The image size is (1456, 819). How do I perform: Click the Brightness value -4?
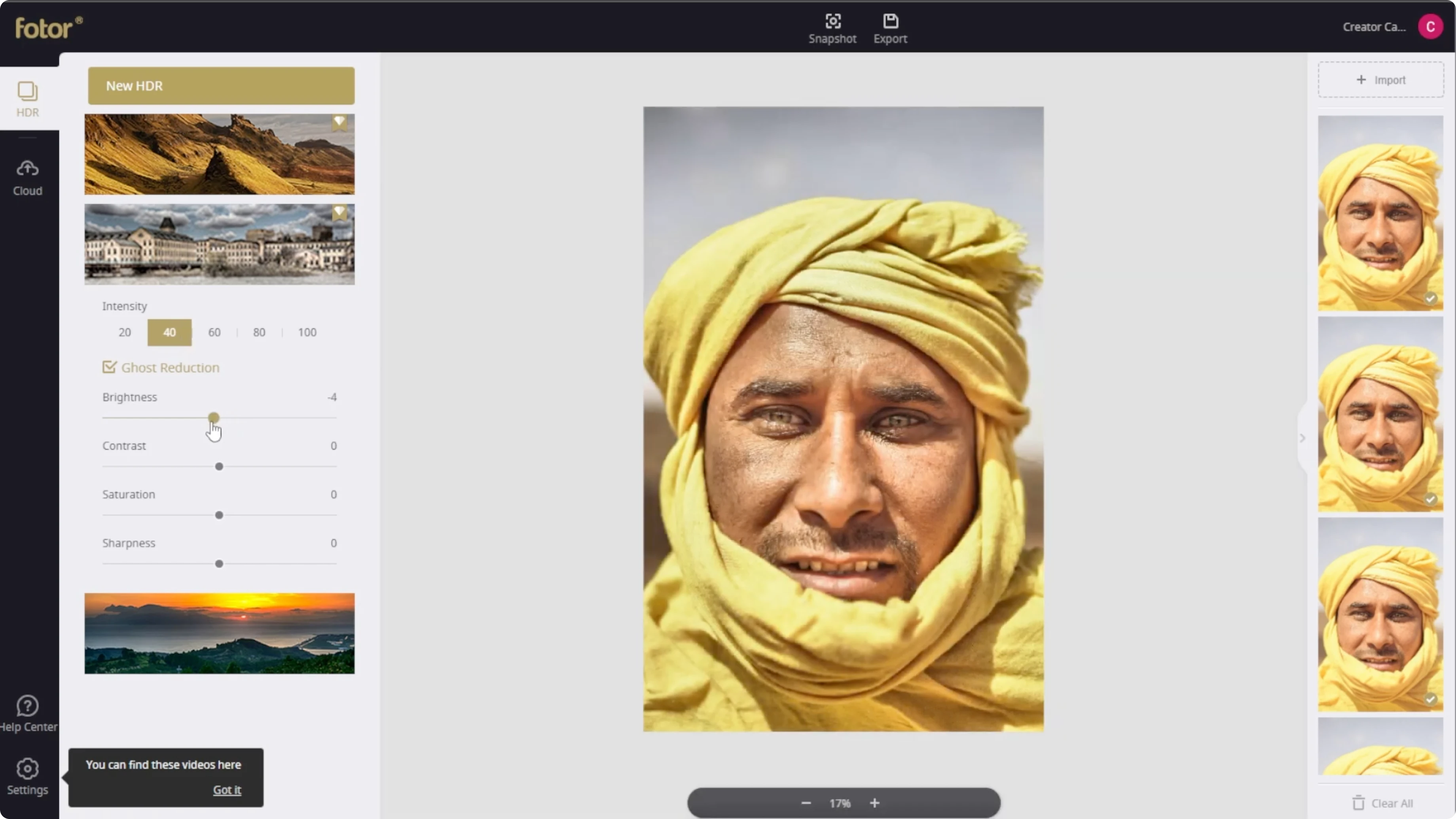pyautogui.click(x=332, y=397)
